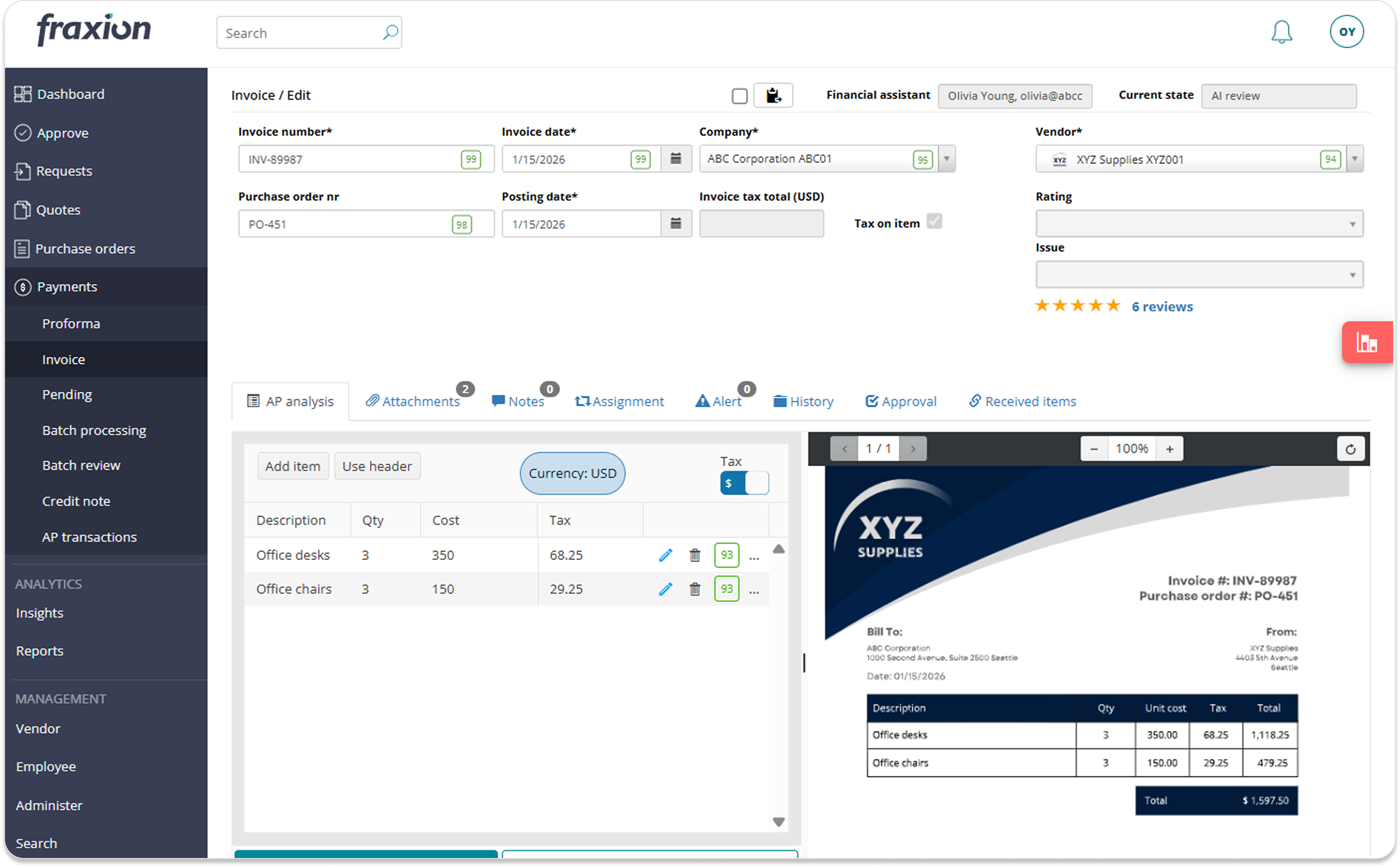The width and height of the screenshot is (1400, 867).
Task: Open the calendar picker for Invoice date
Action: (676, 159)
